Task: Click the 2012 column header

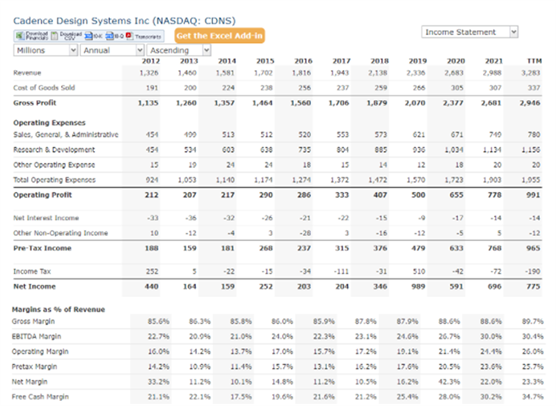Action: (x=151, y=61)
